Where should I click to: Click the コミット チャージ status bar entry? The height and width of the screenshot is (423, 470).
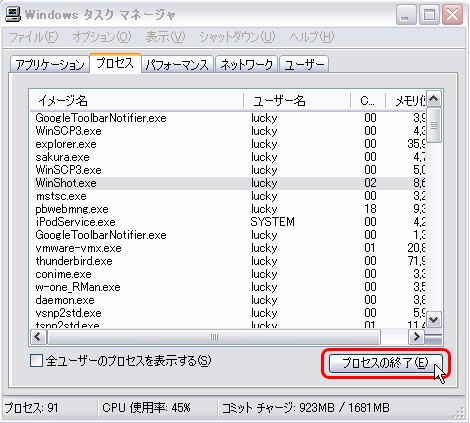click(x=306, y=408)
